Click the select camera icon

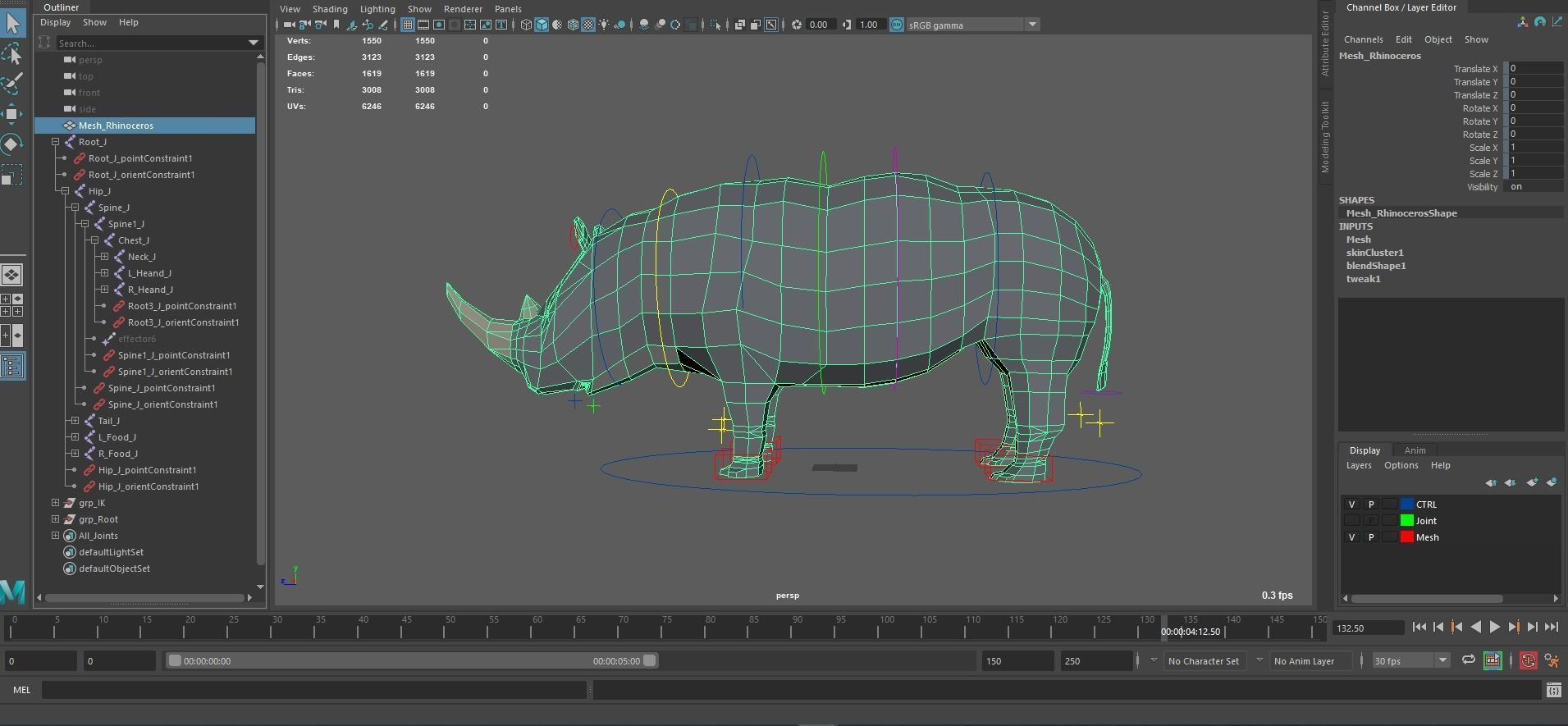tap(290, 25)
